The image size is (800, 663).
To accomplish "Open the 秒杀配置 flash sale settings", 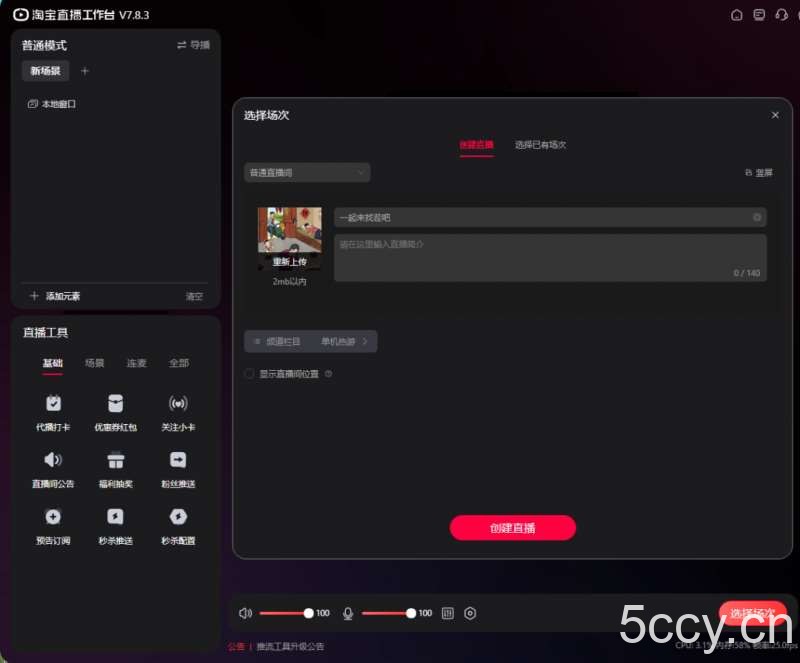I will pos(178,517).
